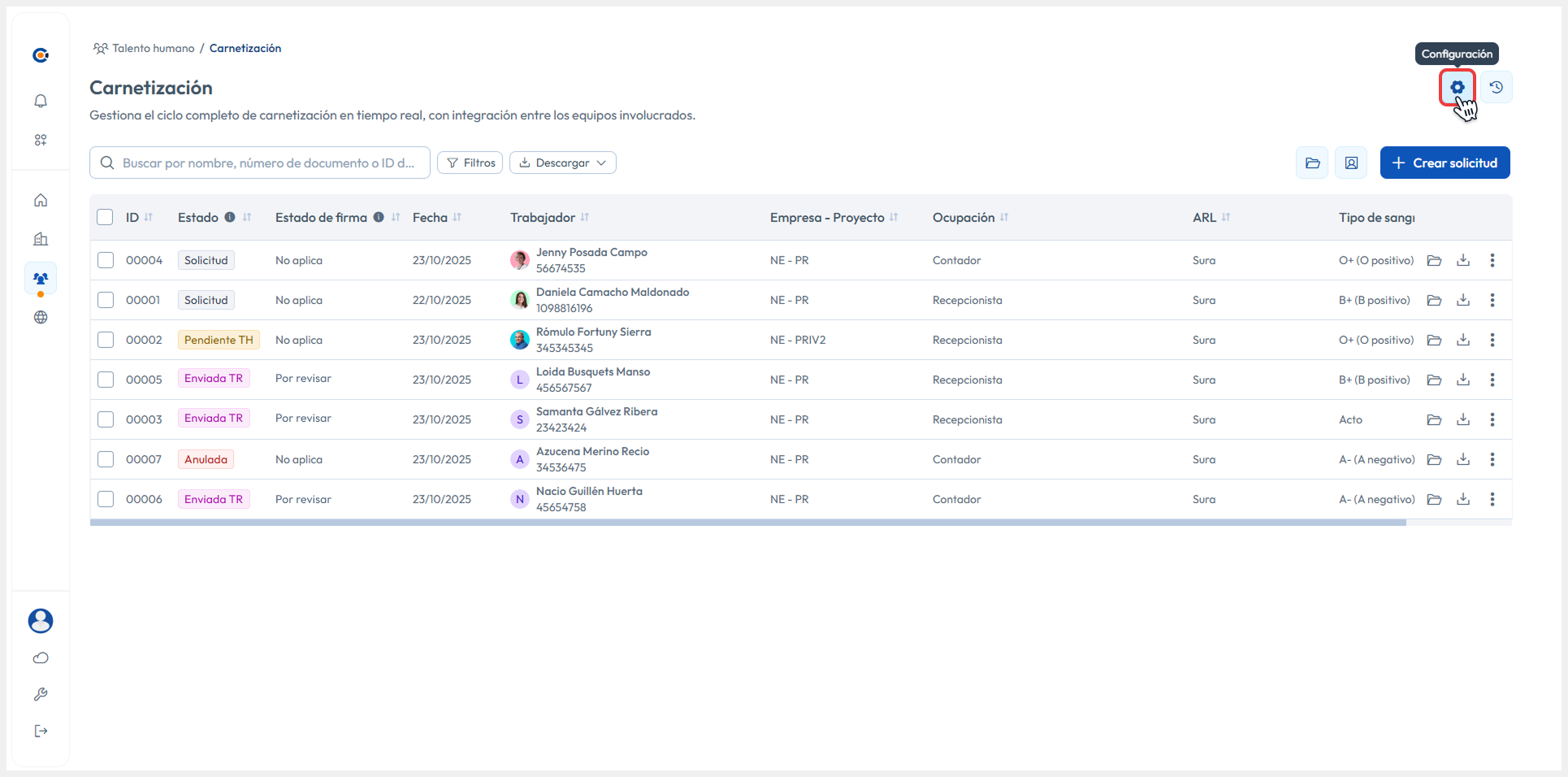Open the Home icon in sidebar
Image resolution: width=1568 pixels, height=777 pixels.
[x=41, y=200]
